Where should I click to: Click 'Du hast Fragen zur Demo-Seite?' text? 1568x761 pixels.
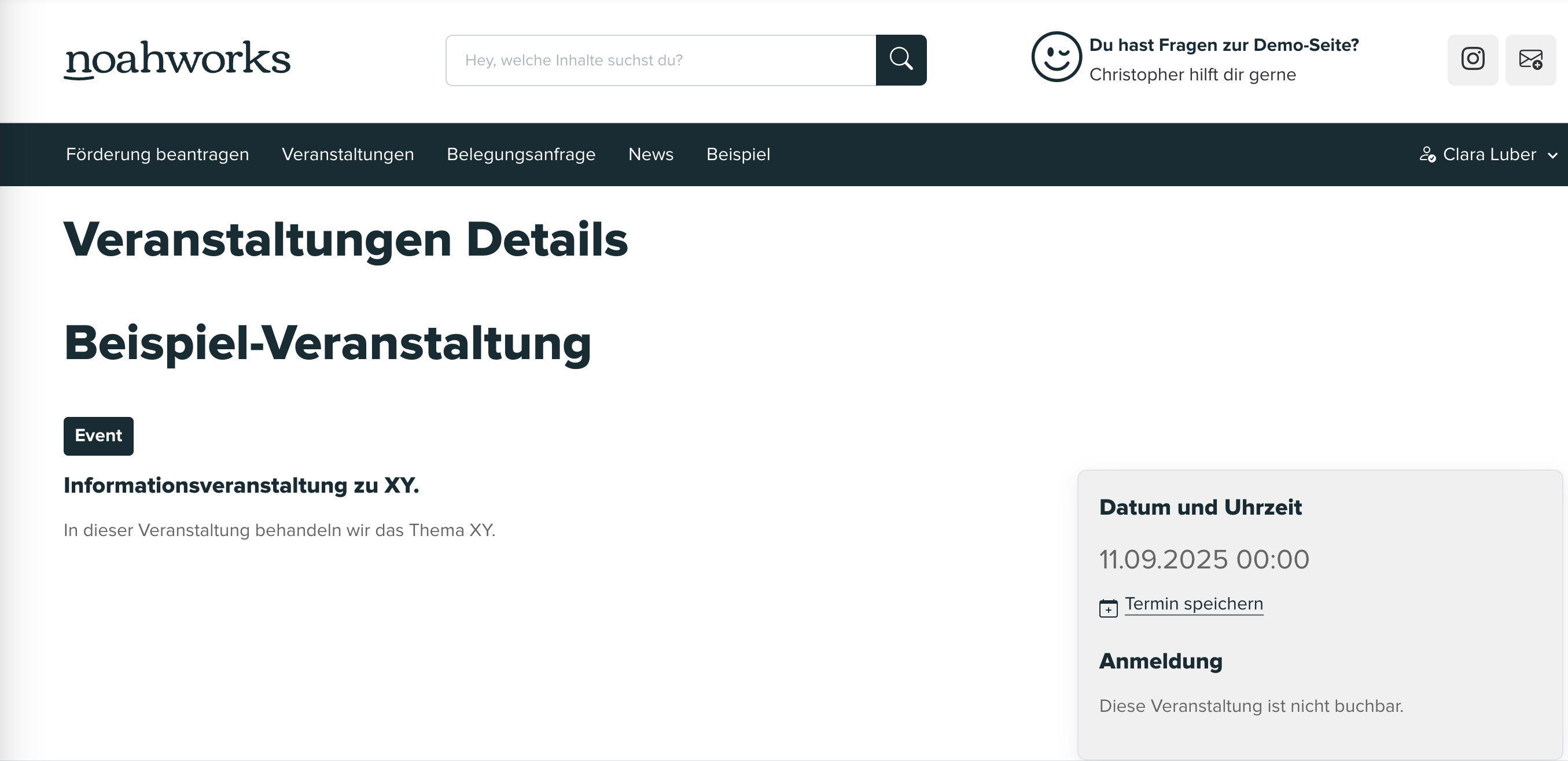tap(1224, 45)
